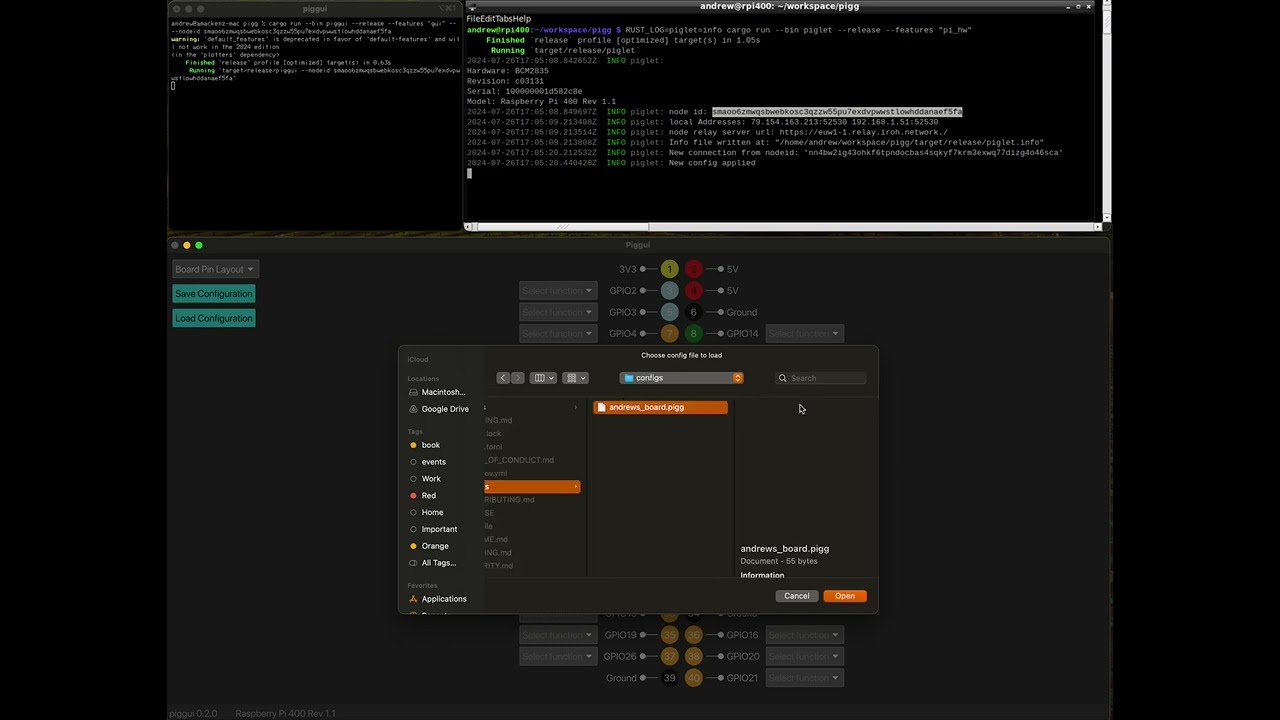
Task: Open column view options dropdown
Action: 544,378
